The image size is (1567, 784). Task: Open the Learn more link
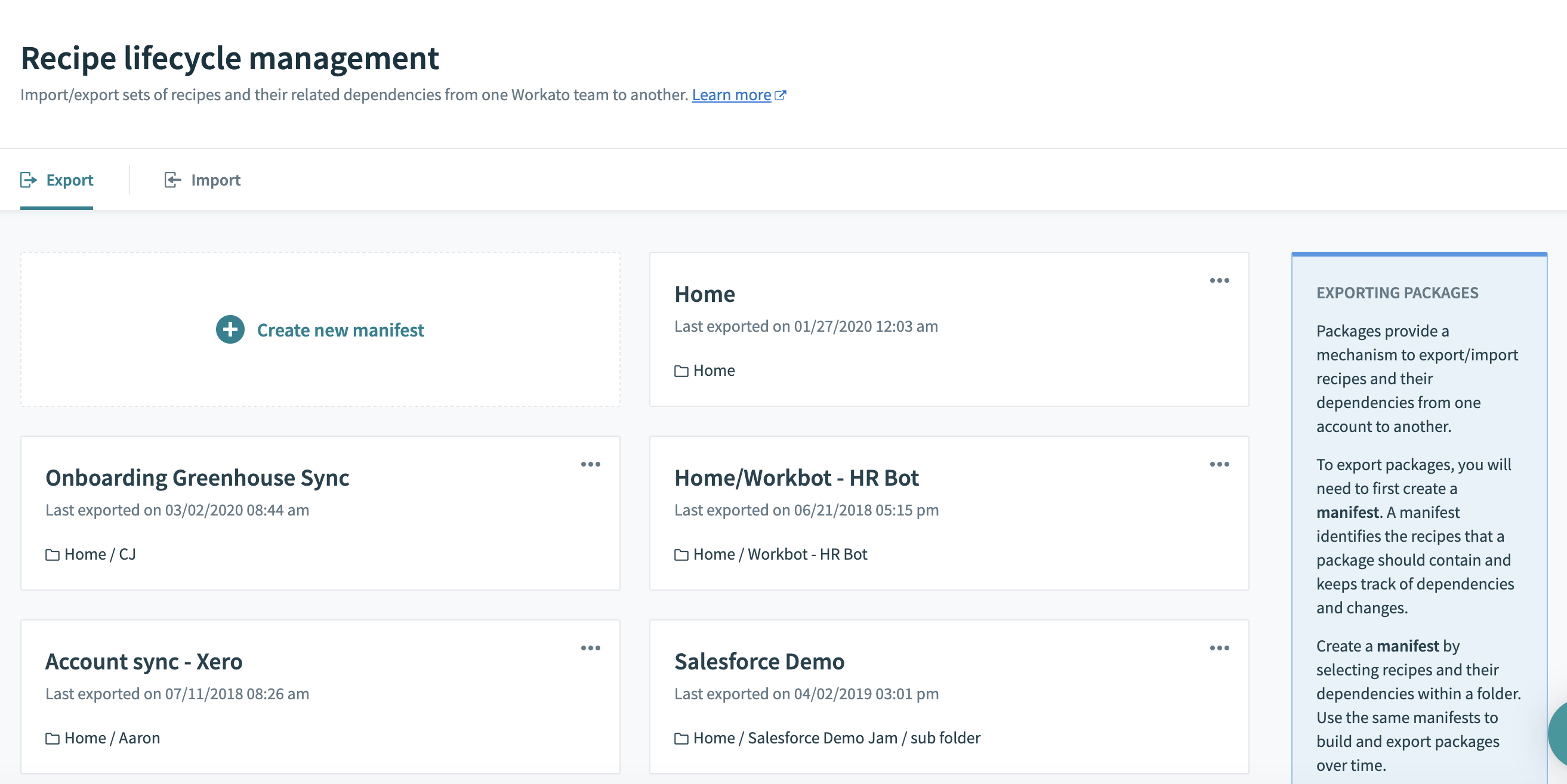coord(732,94)
